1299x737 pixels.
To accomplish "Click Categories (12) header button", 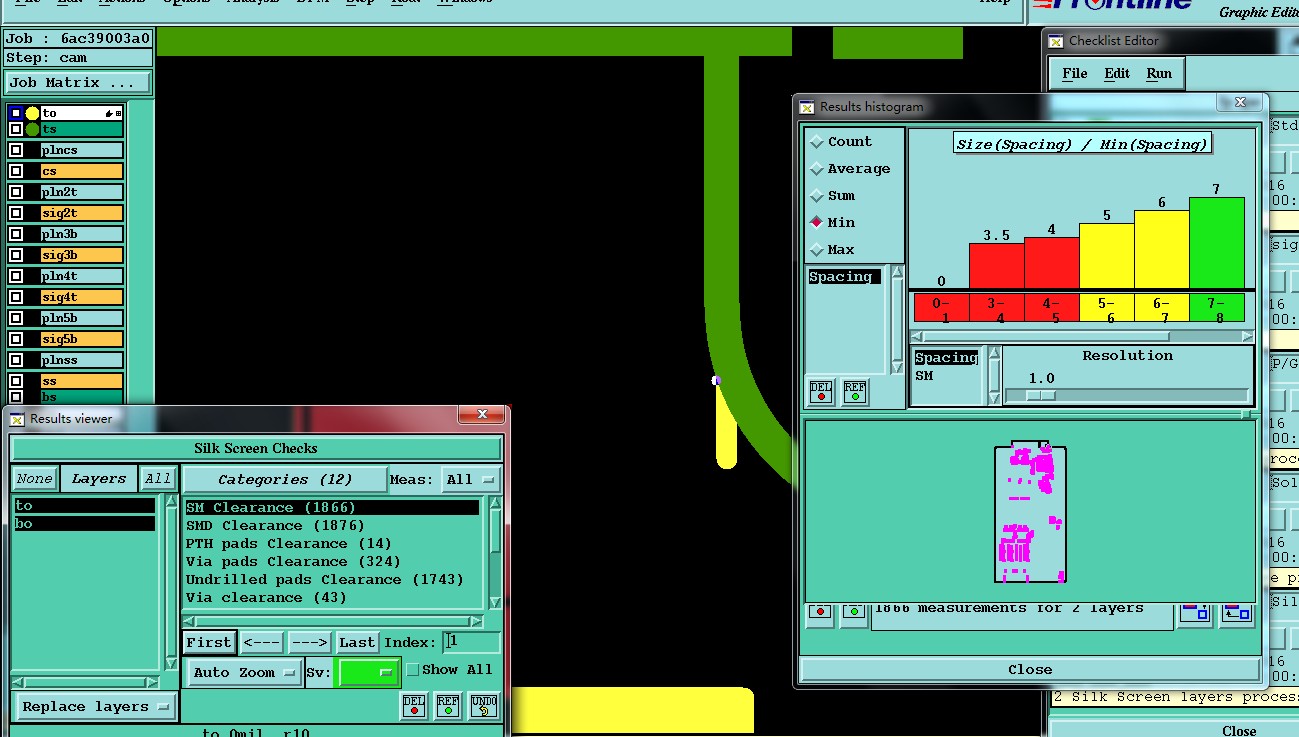I will point(284,479).
